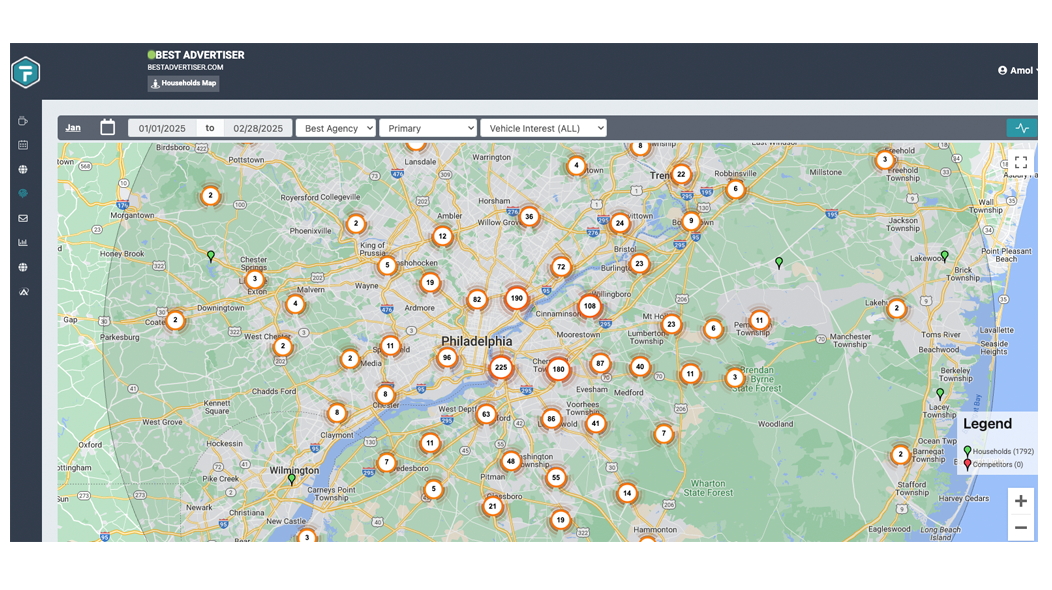Click the end date field 02/28/2025
The width and height of the screenshot is (1052, 590).
pos(258,128)
